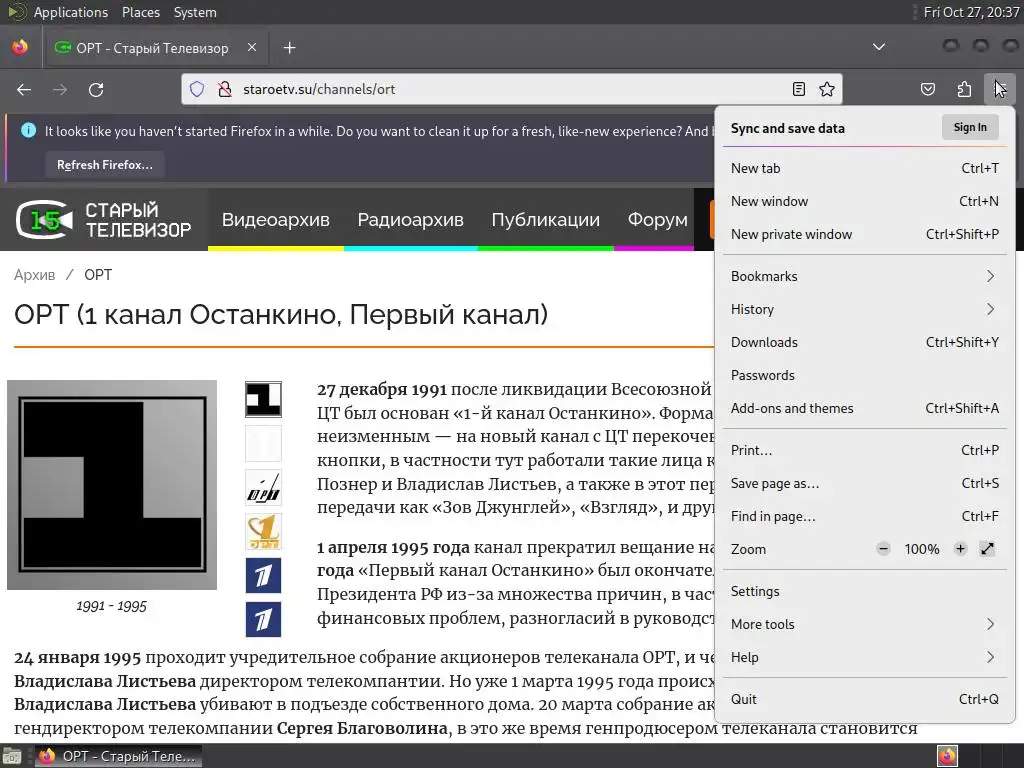This screenshot has height=768, width=1024.
Task: Select Print… in the menu
Action: [x=865, y=451]
